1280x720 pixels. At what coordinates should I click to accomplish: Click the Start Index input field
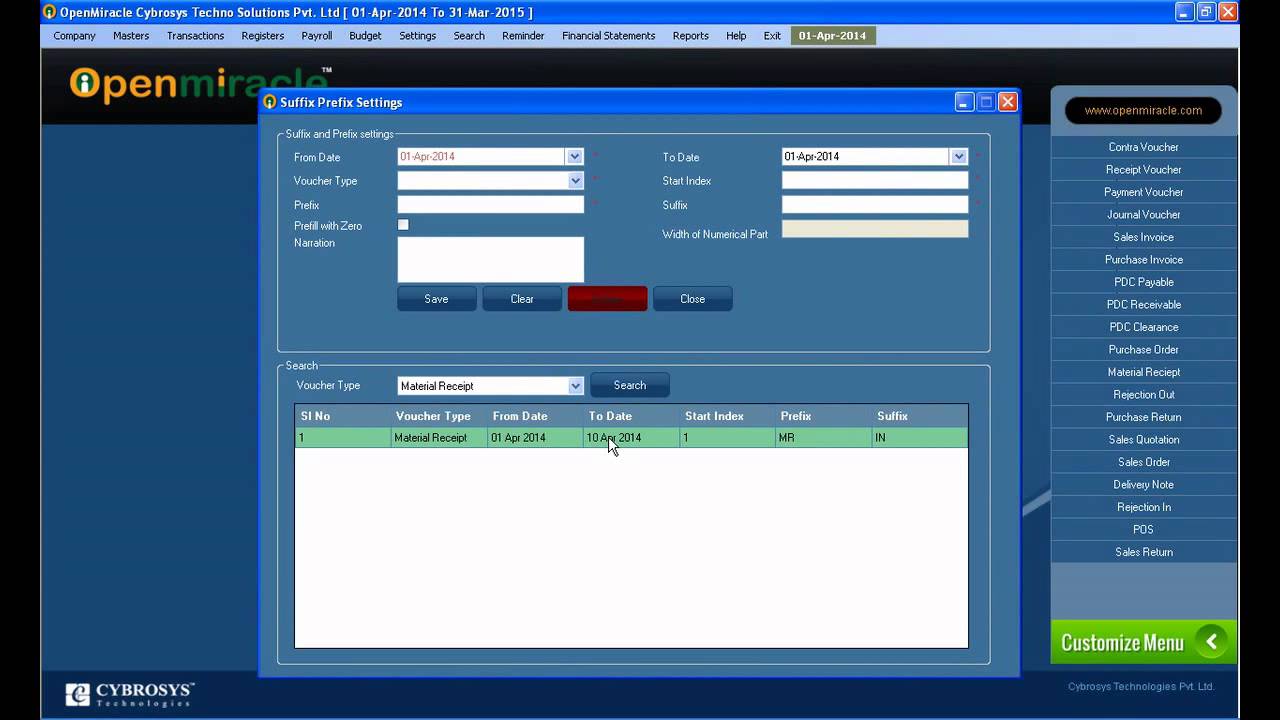(x=875, y=181)
